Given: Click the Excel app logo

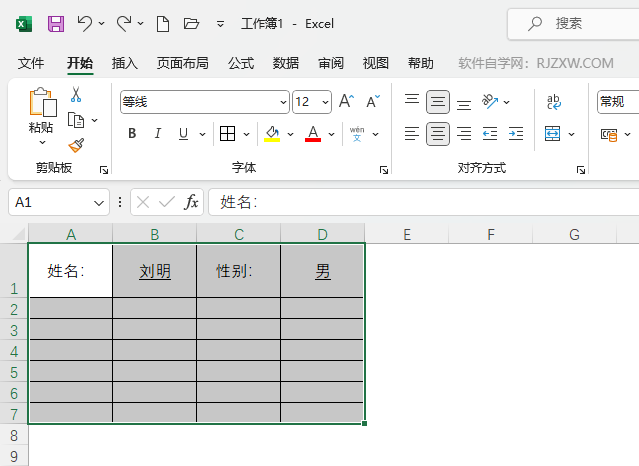Looking at the screenshot, I should pos(24,24).
